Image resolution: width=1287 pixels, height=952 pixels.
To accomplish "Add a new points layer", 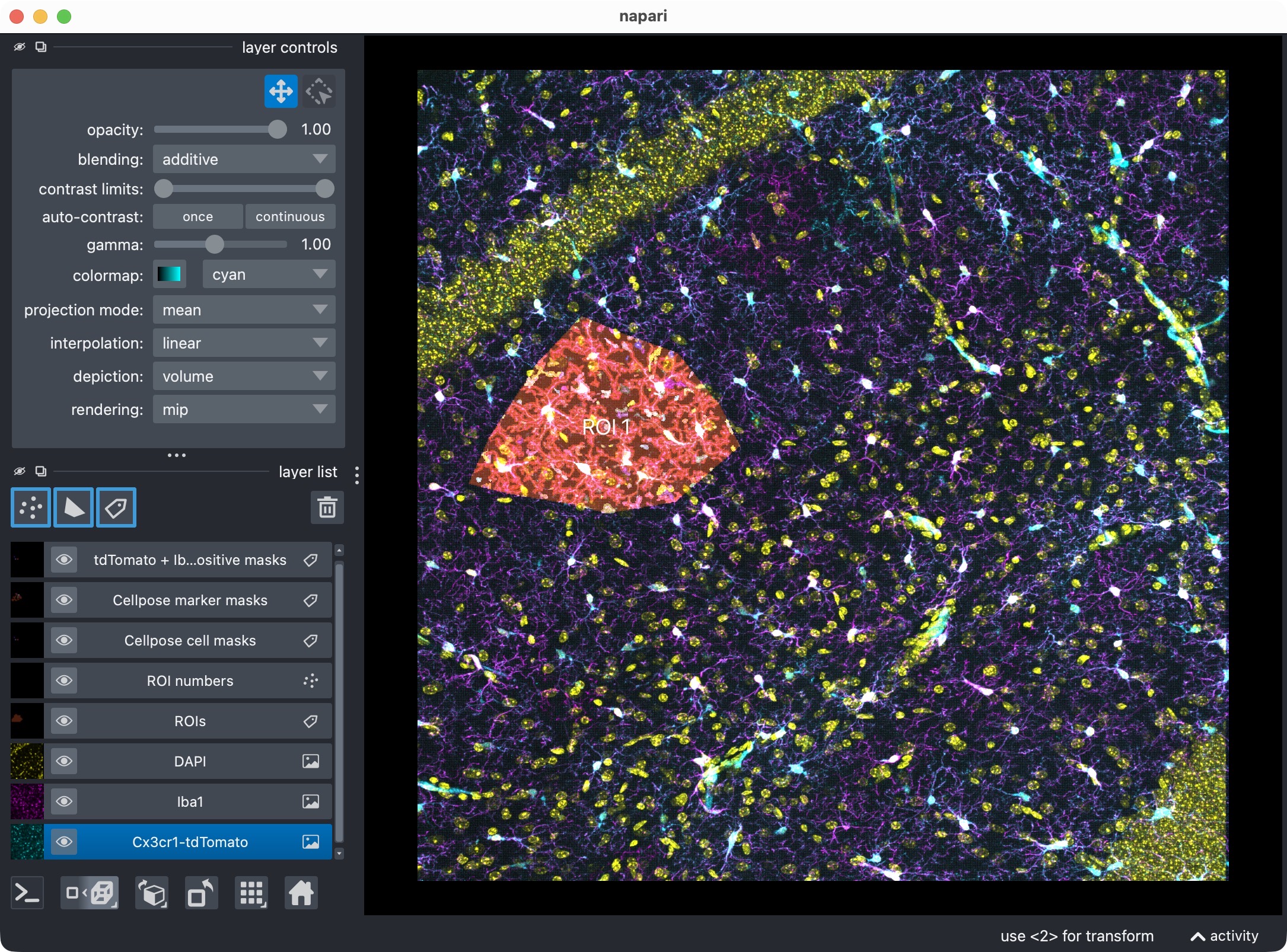I will point(31,507).
